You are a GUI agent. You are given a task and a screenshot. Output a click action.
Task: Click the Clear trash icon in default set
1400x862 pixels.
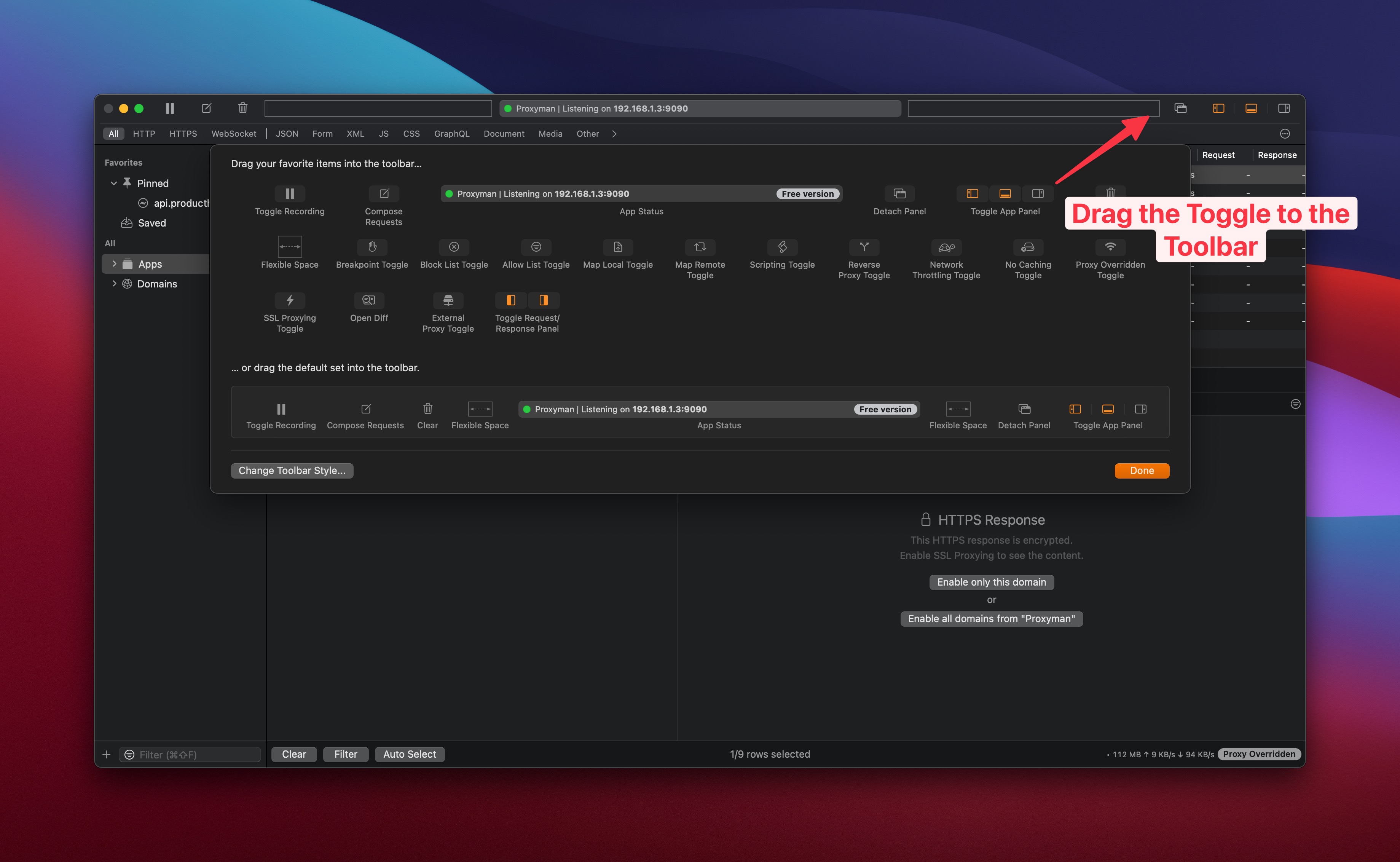tap(428, 409)
